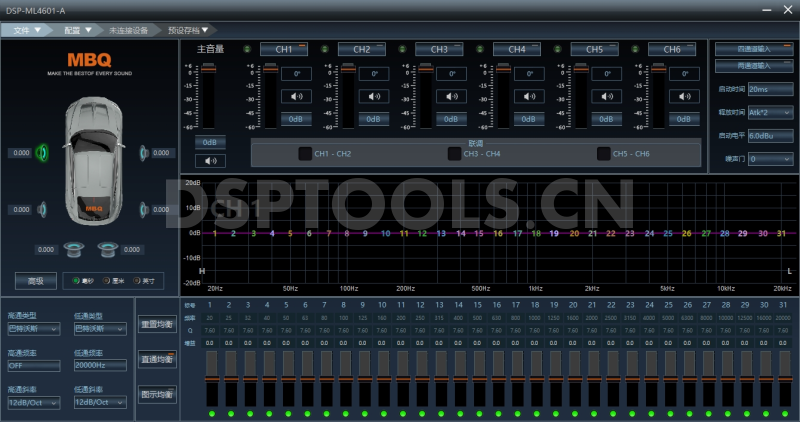The image size is (800, 422).
Task: Click the 低通频率 20000Hz input field
Action: tap(100, 365)
